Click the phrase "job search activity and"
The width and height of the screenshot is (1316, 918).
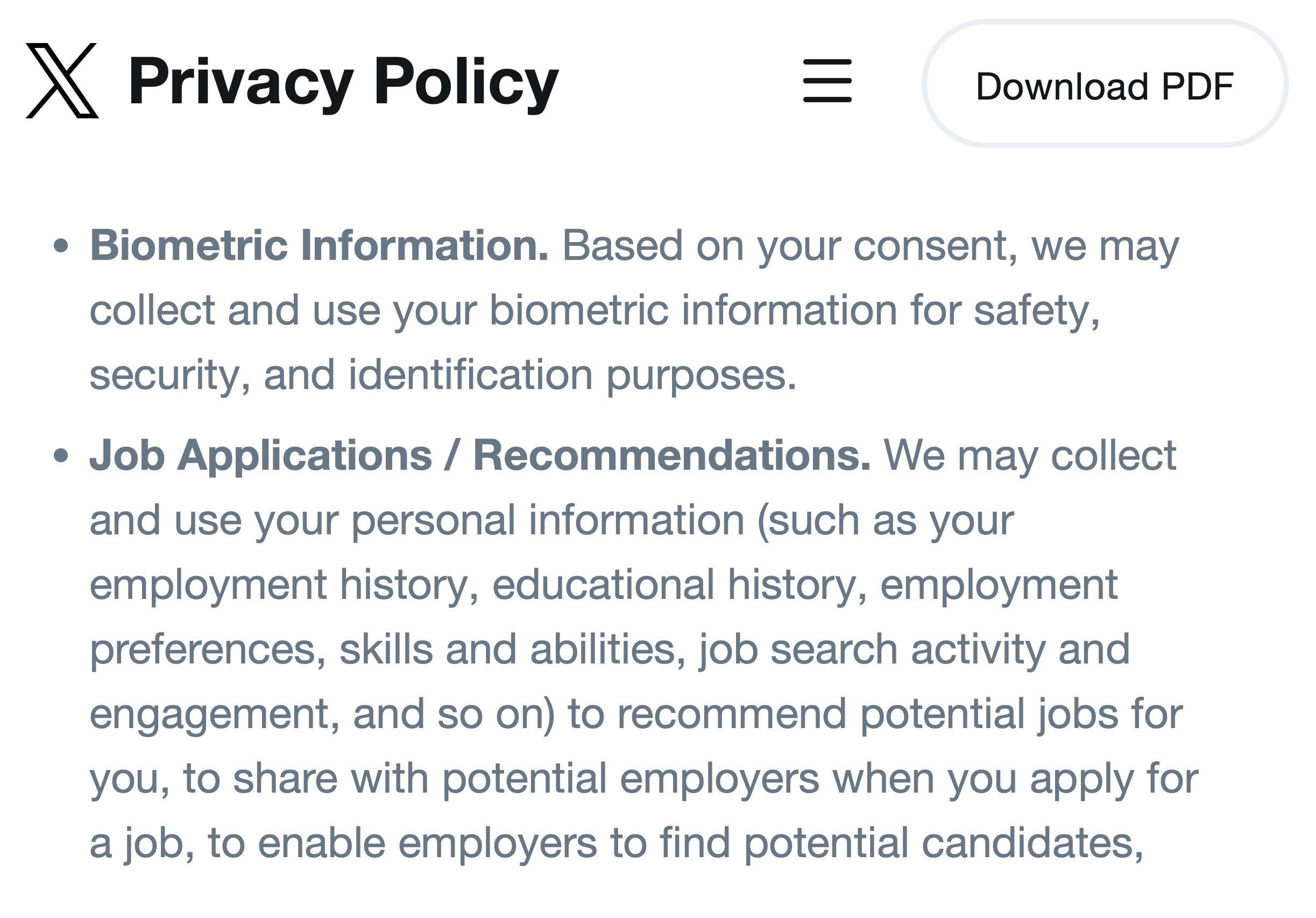point(914,649)
